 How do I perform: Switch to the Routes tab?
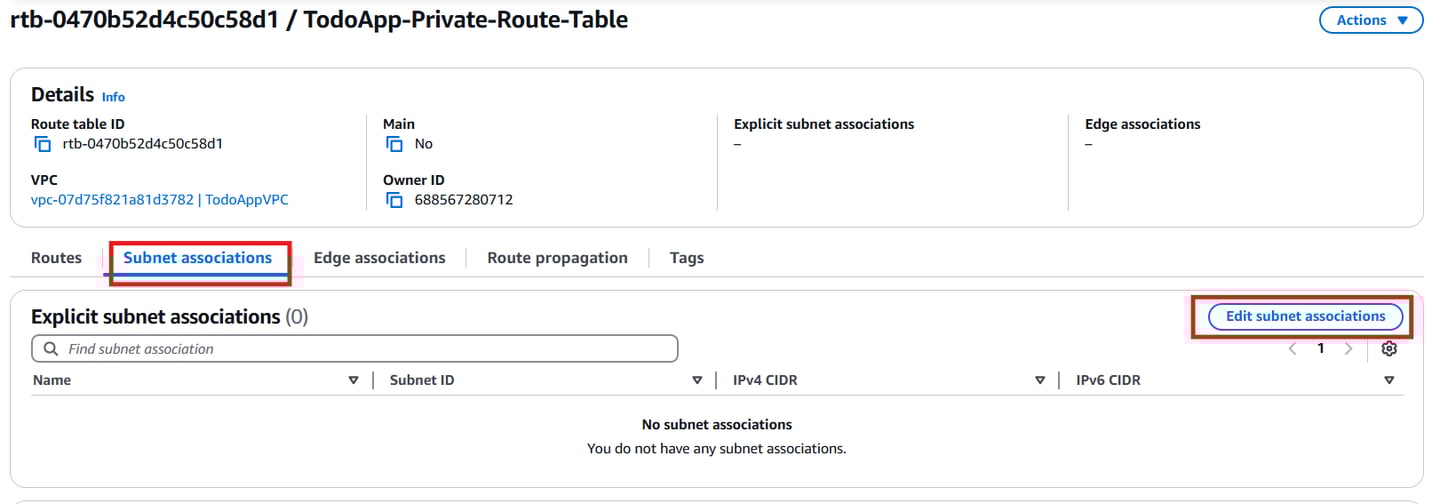point(56,258)
